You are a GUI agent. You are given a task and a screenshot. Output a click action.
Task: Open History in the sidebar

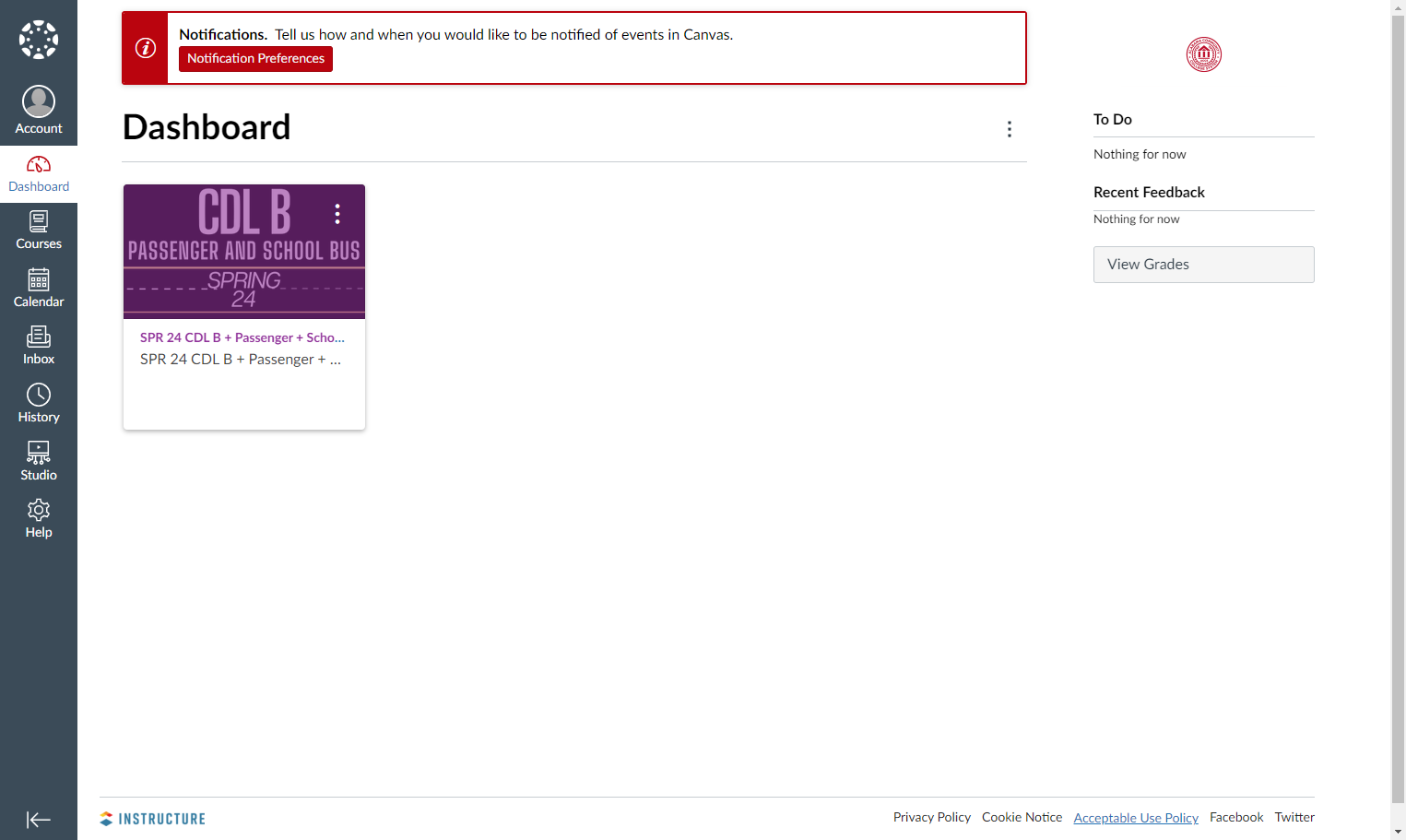click(x=39, y=404)
